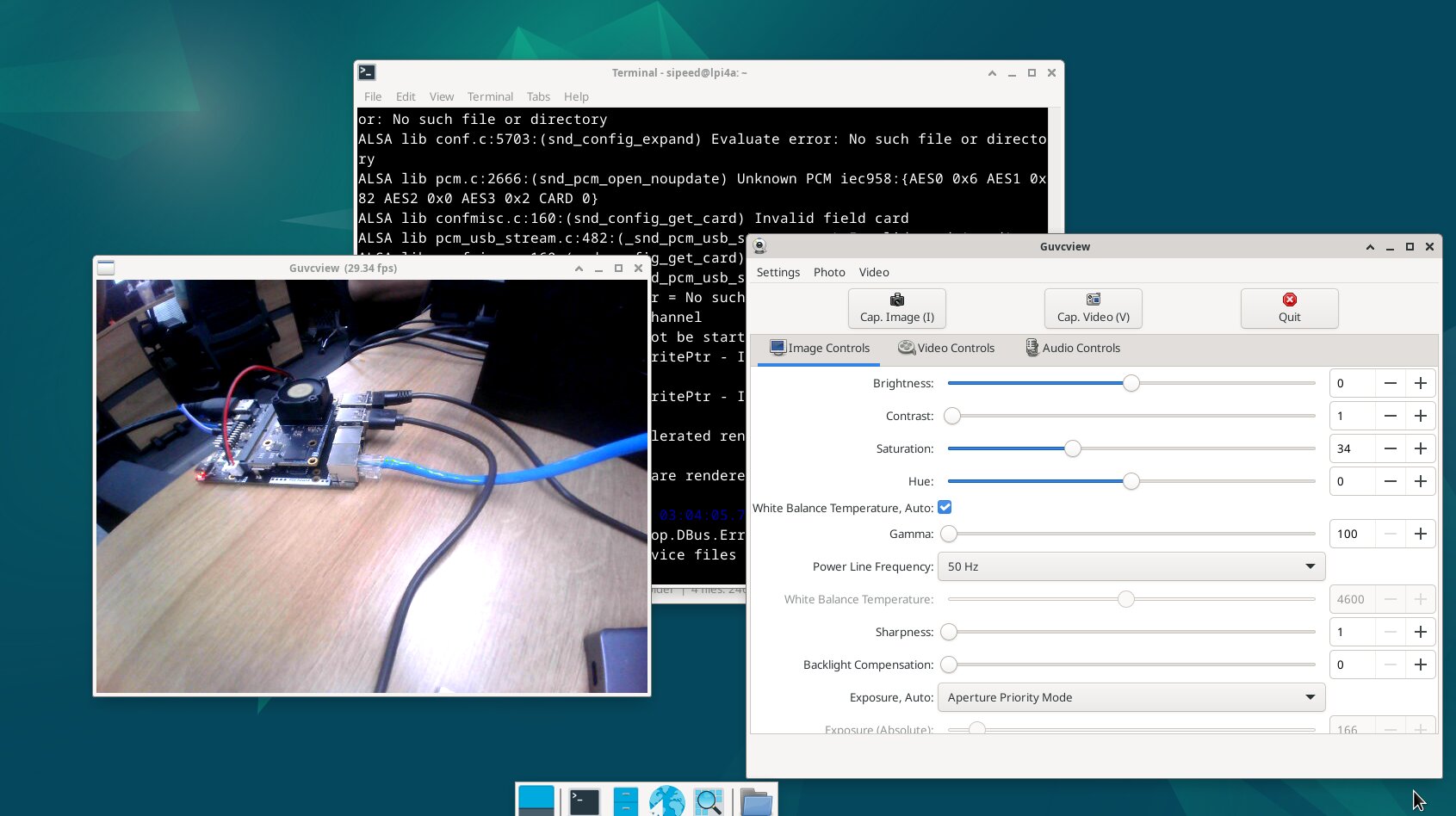This screenshot has width=1456, height=816.
Task: Click the Cap. Video (V) button
Action: (x=1093, y=308)
